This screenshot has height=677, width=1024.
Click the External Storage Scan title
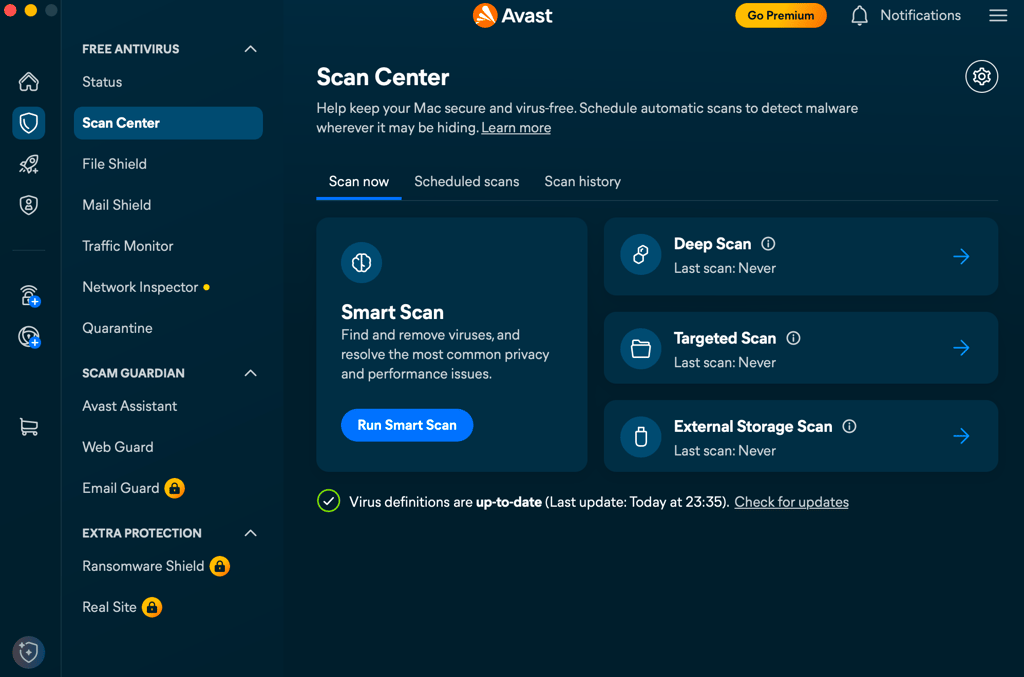click(753, 426)
